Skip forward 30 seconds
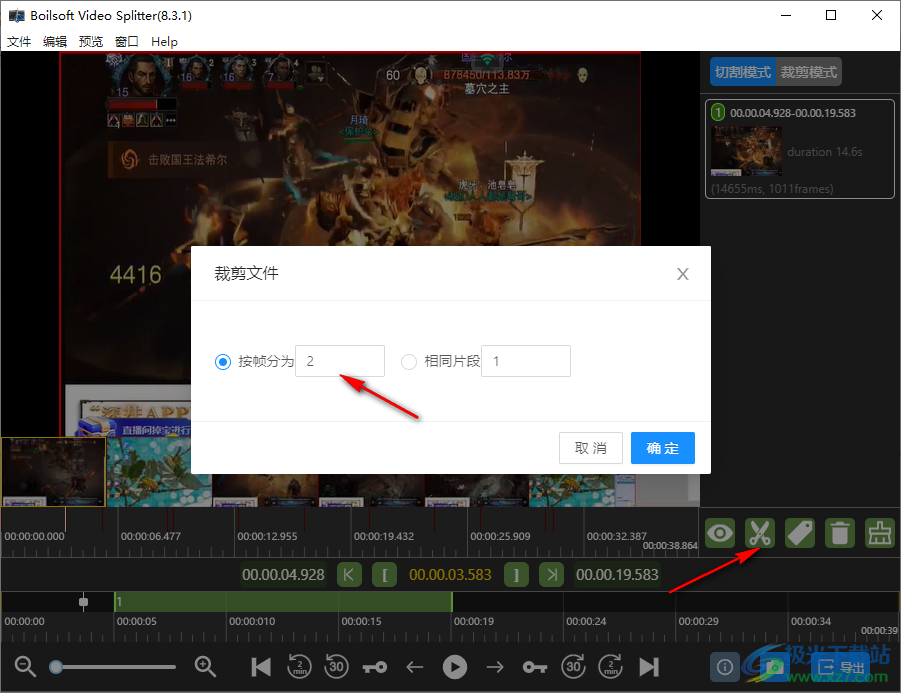The image size is (901, 693). [573, 667]
